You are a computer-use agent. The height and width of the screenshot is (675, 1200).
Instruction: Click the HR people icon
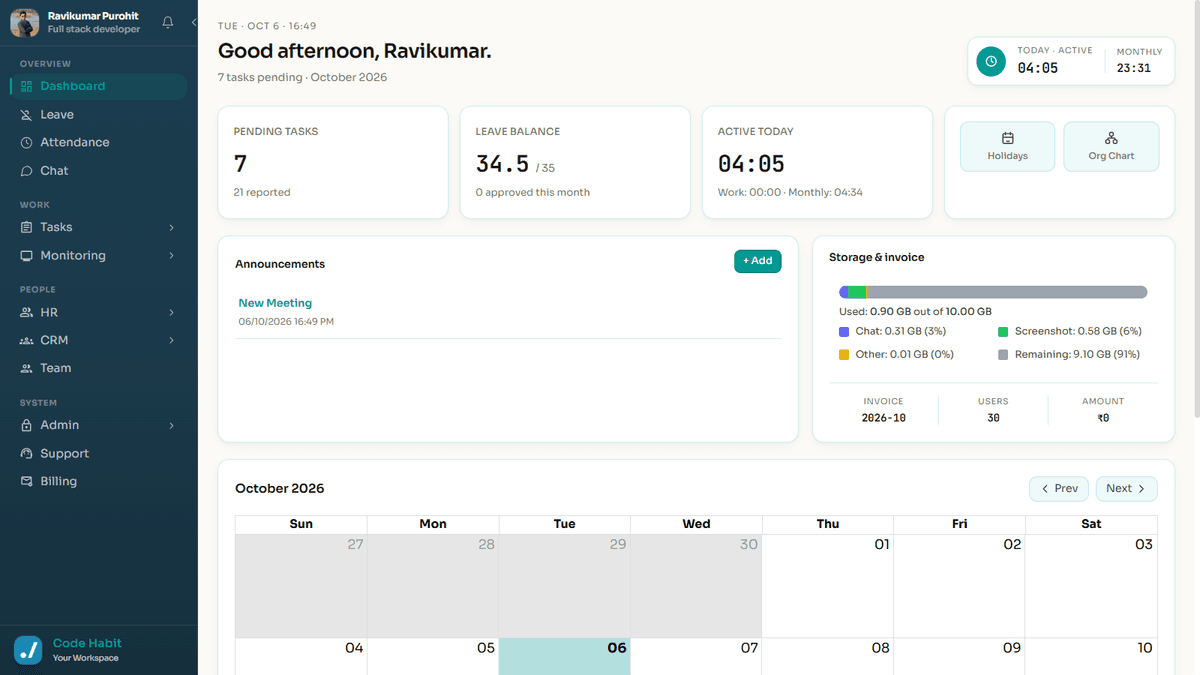tap(27, 312)
